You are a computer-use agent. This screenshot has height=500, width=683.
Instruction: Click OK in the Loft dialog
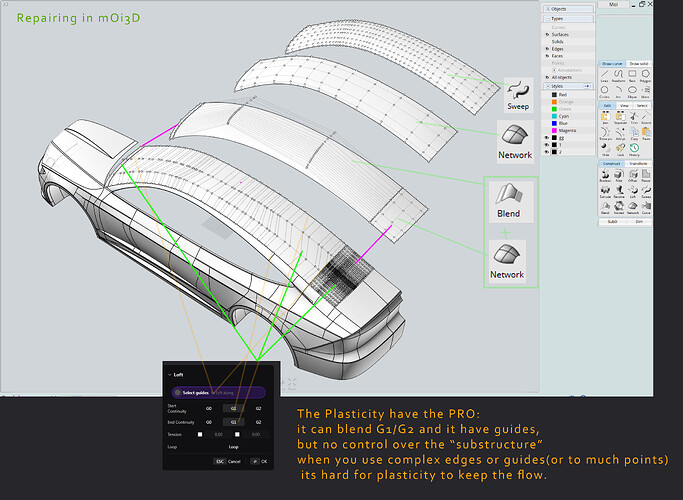(259, 461)
